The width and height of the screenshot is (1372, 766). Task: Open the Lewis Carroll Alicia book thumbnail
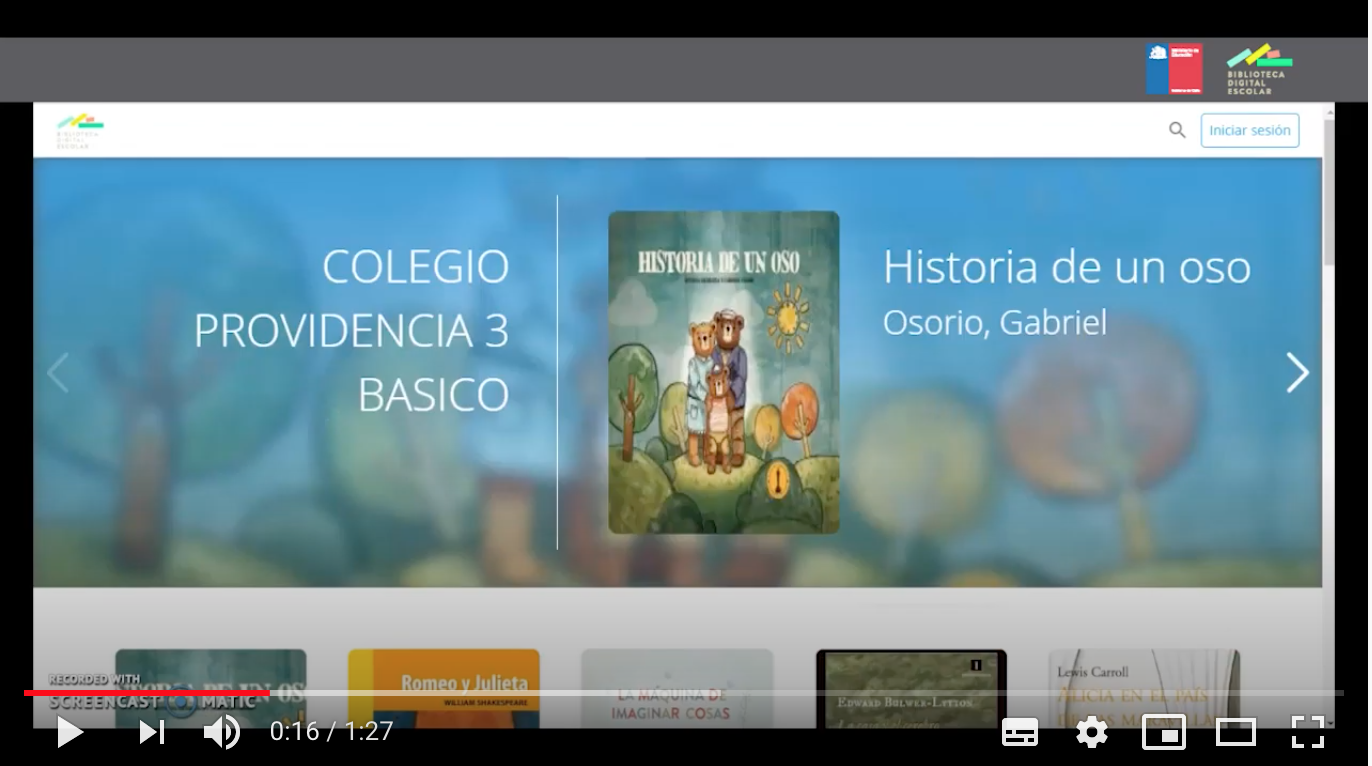pyautogui.click(x=1144, y=689)
